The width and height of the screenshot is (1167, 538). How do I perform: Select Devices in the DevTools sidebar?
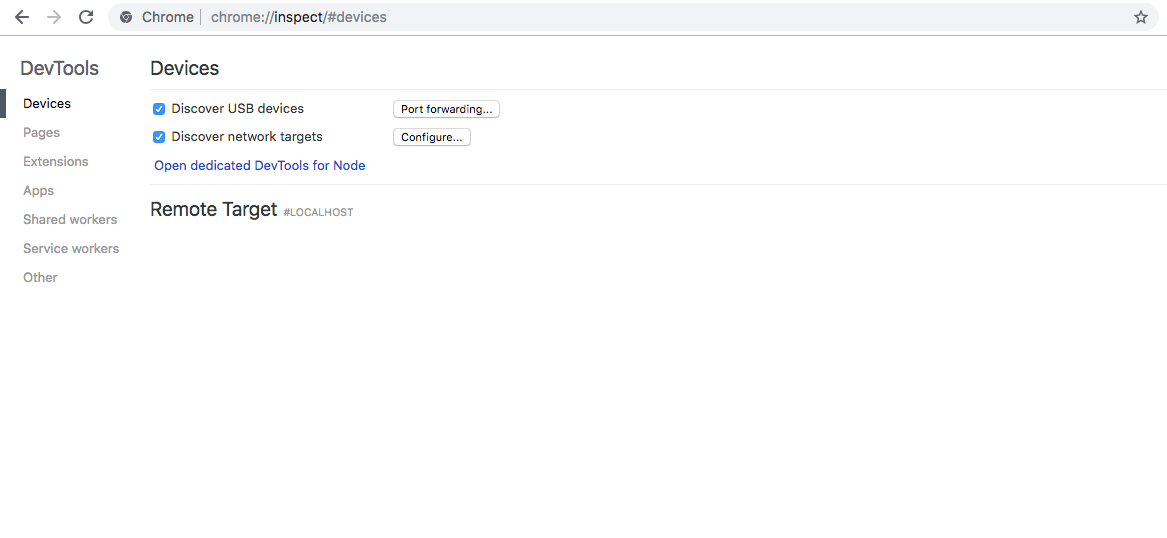tap(47, 103)
